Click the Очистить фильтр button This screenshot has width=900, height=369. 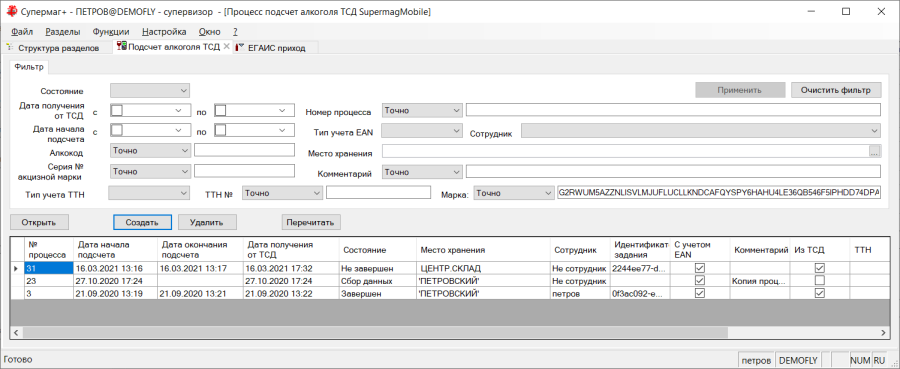click(x=836, y=90)
